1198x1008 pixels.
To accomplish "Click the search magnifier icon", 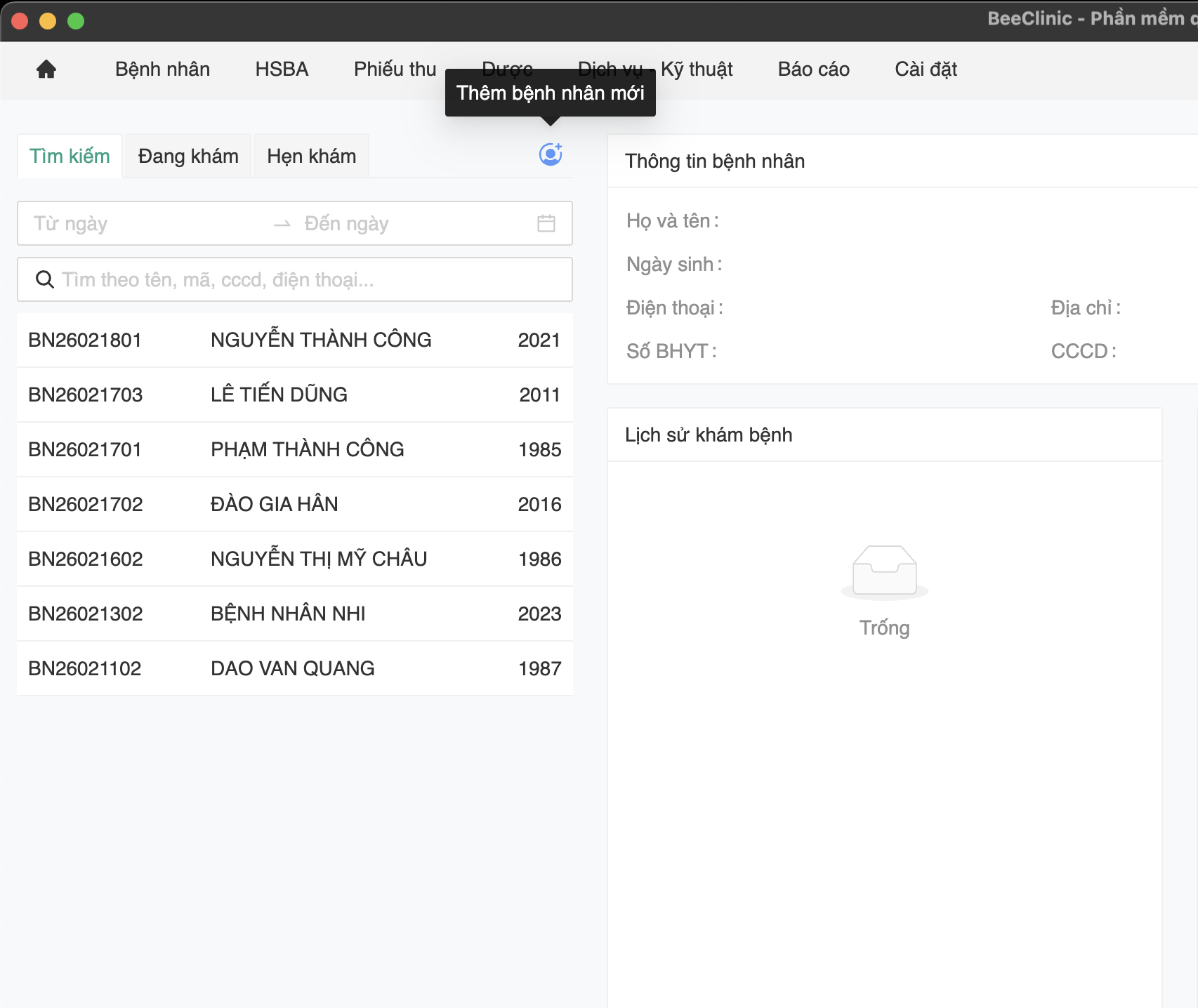I will click(x=45, y=279).
